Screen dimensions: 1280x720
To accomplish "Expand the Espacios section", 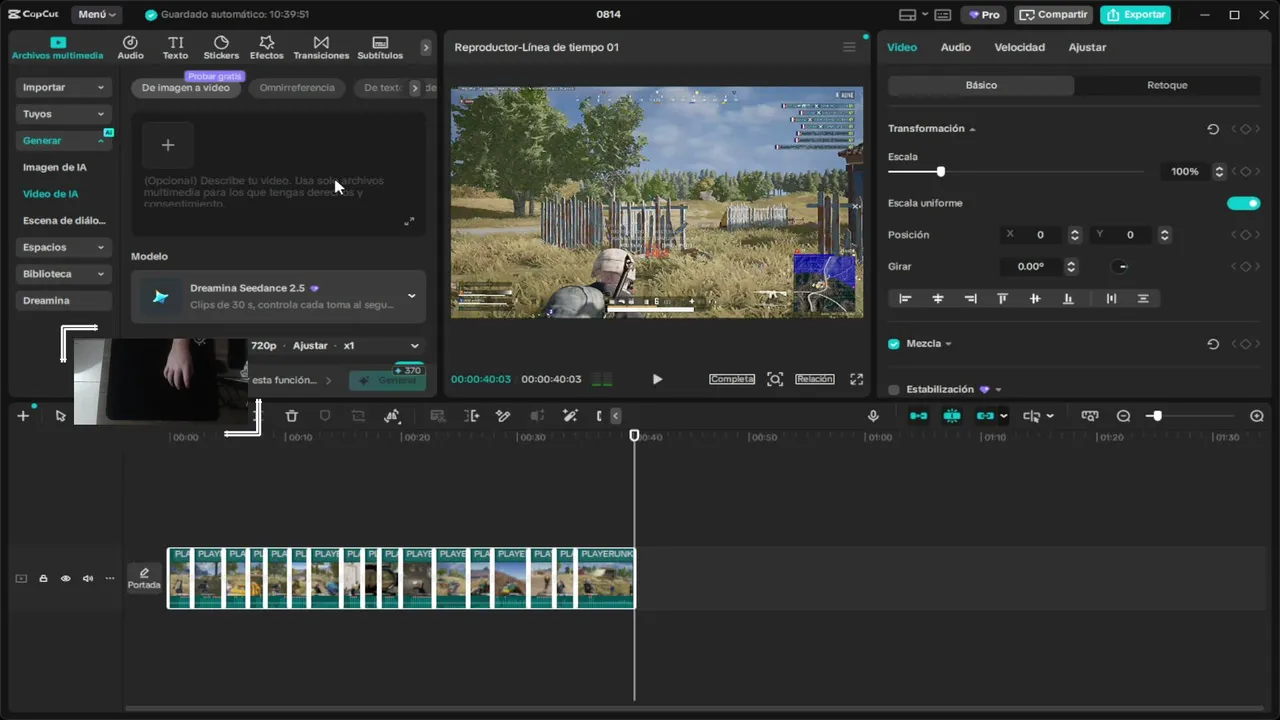I will pos(63,247).
